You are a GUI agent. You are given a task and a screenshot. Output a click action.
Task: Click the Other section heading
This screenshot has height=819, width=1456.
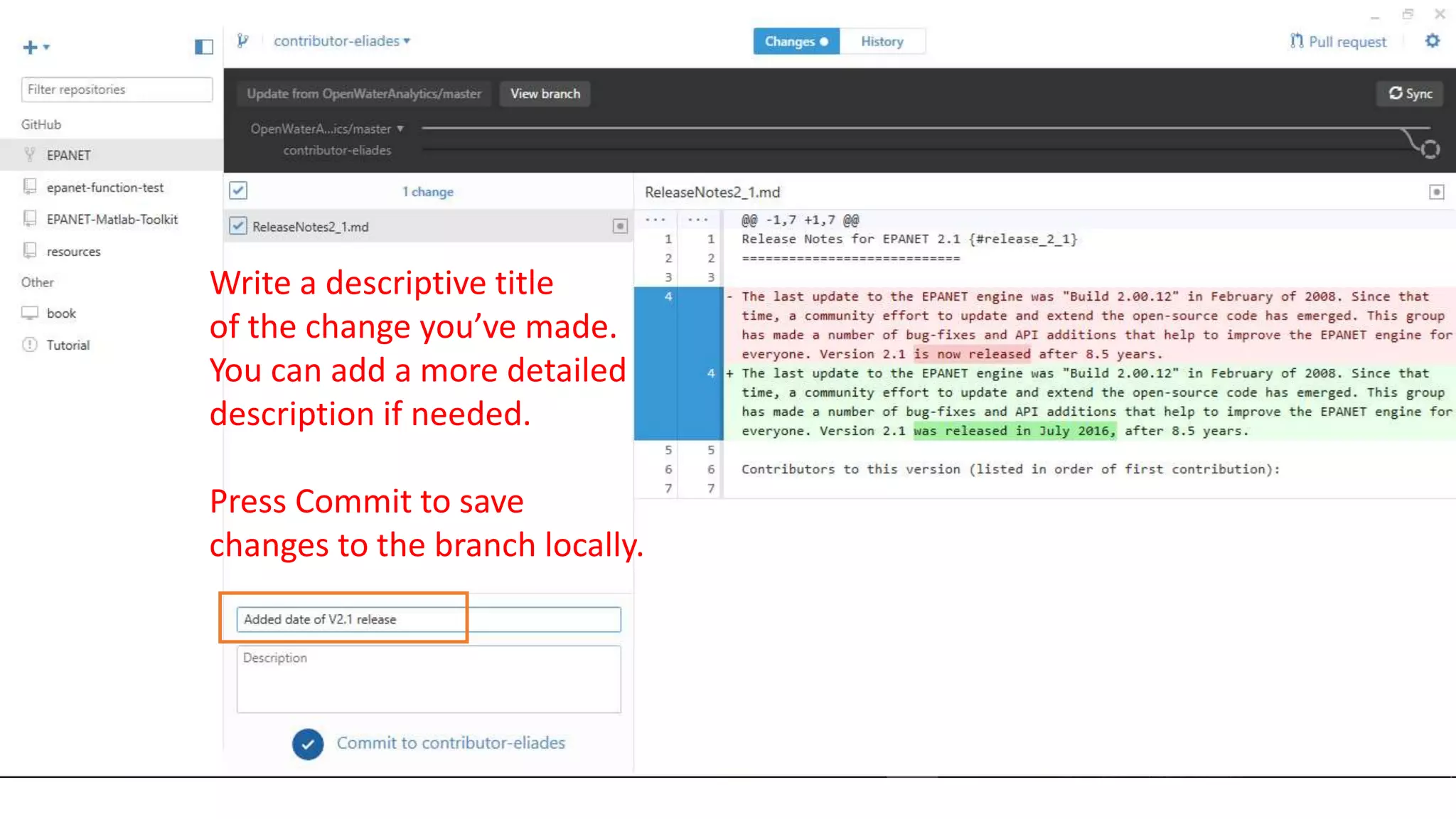click(37, 282)
